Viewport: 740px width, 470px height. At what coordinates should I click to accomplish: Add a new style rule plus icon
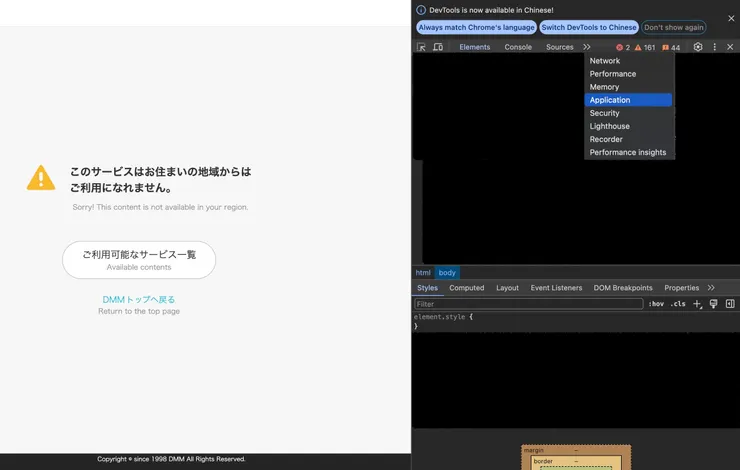(x=697, y=304)
